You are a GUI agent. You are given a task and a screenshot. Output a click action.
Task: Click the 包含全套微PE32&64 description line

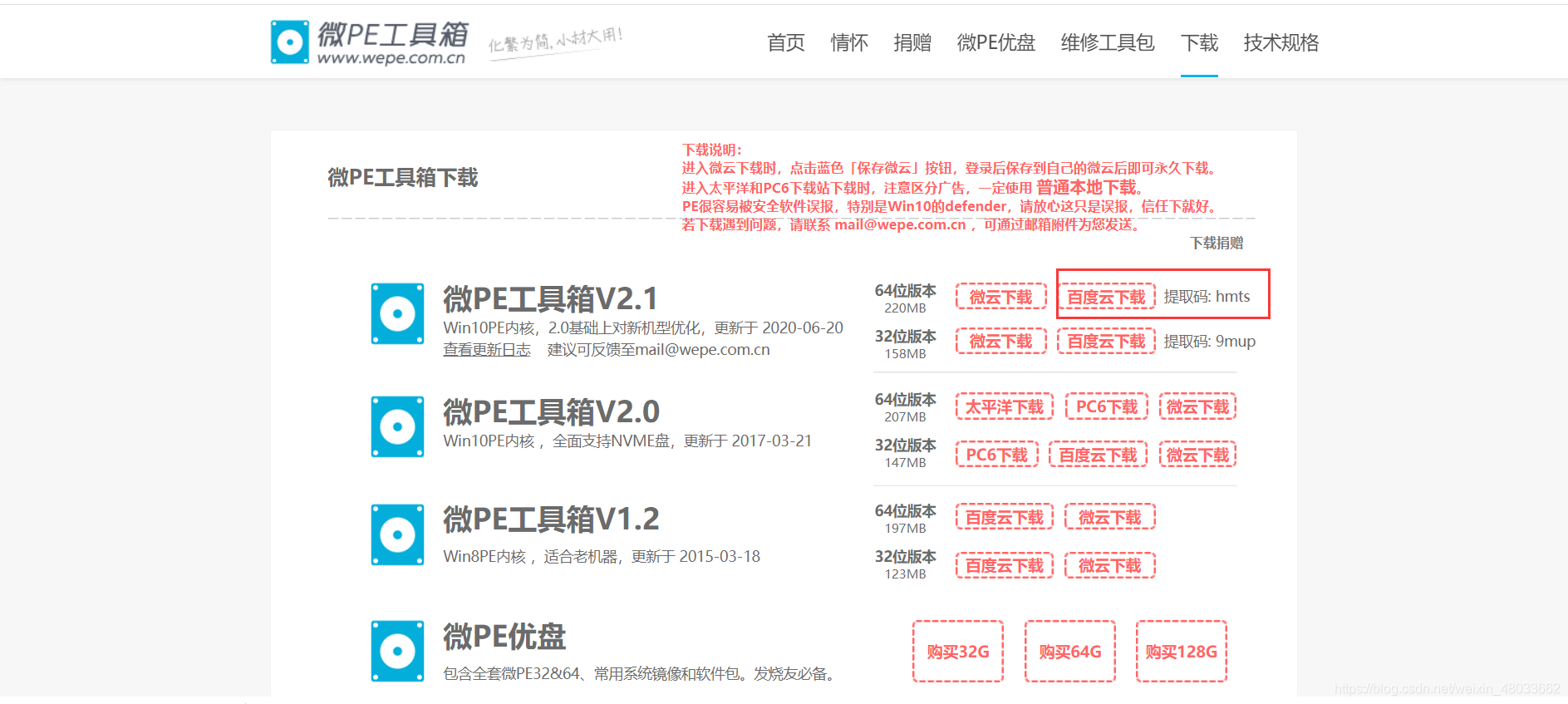click(640, 673)
